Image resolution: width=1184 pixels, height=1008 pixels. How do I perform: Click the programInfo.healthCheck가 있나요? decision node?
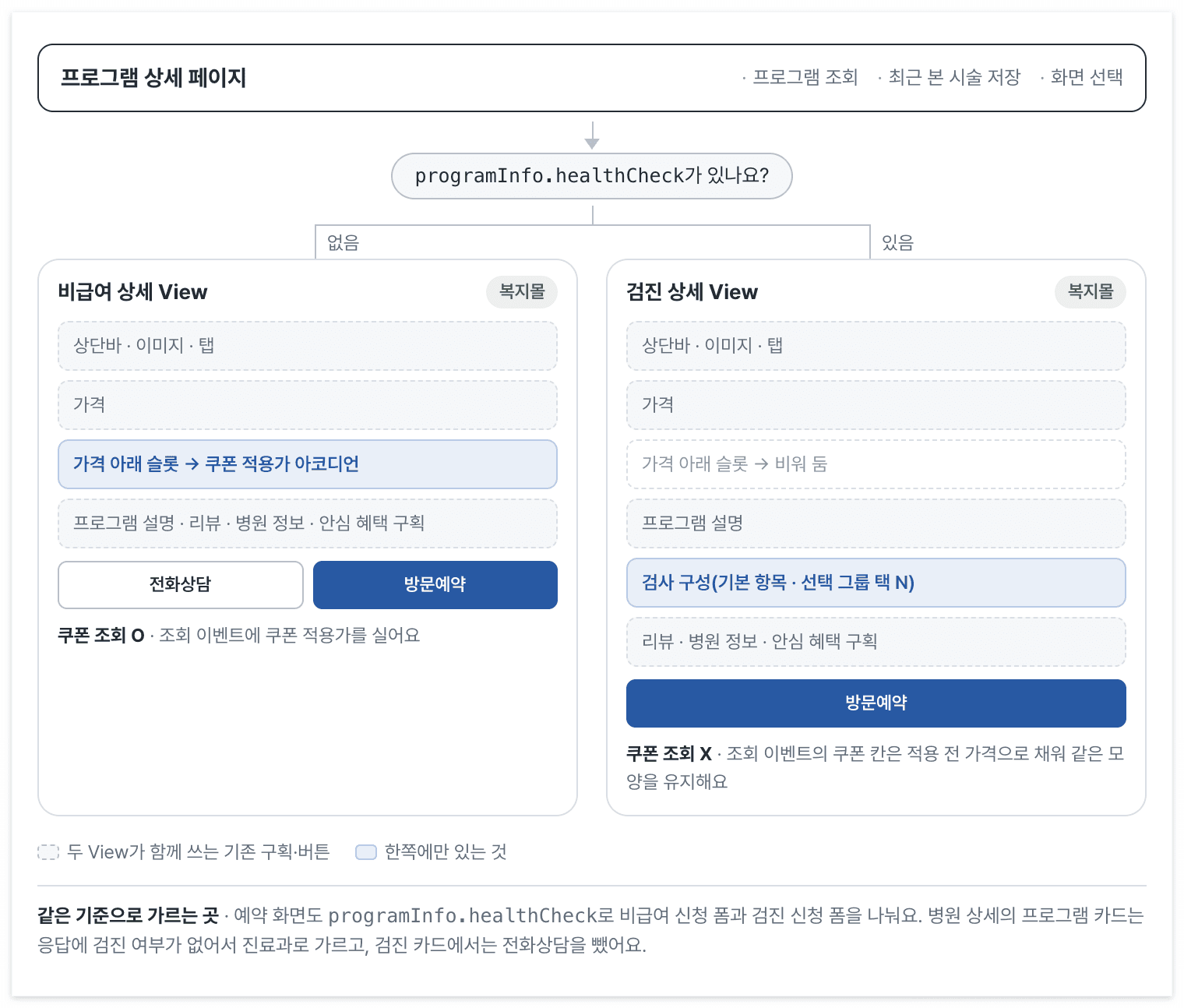592,176
